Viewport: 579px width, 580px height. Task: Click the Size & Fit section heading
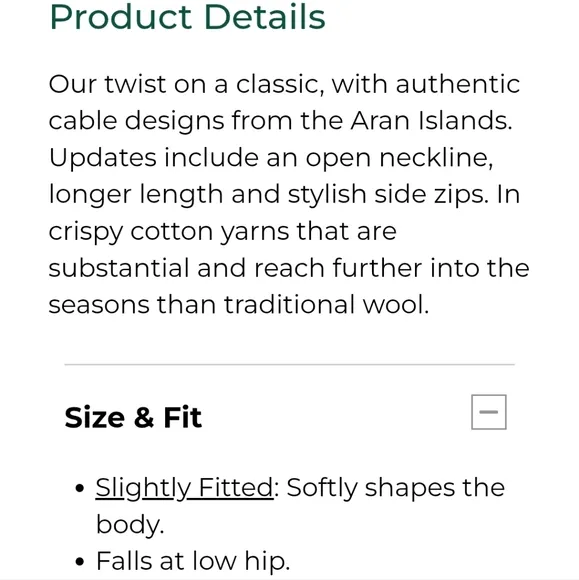133,417
